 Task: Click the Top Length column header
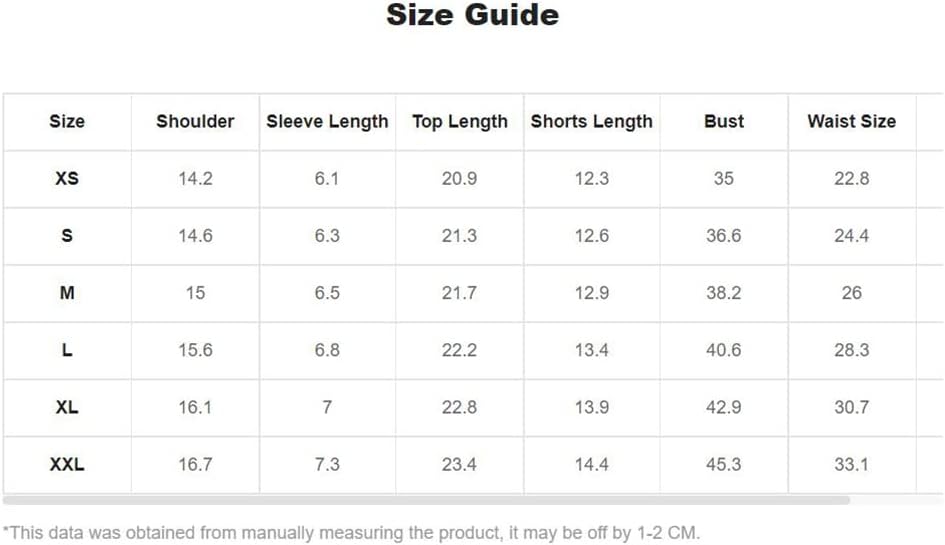pyautogui.click(x=460, y=122)
